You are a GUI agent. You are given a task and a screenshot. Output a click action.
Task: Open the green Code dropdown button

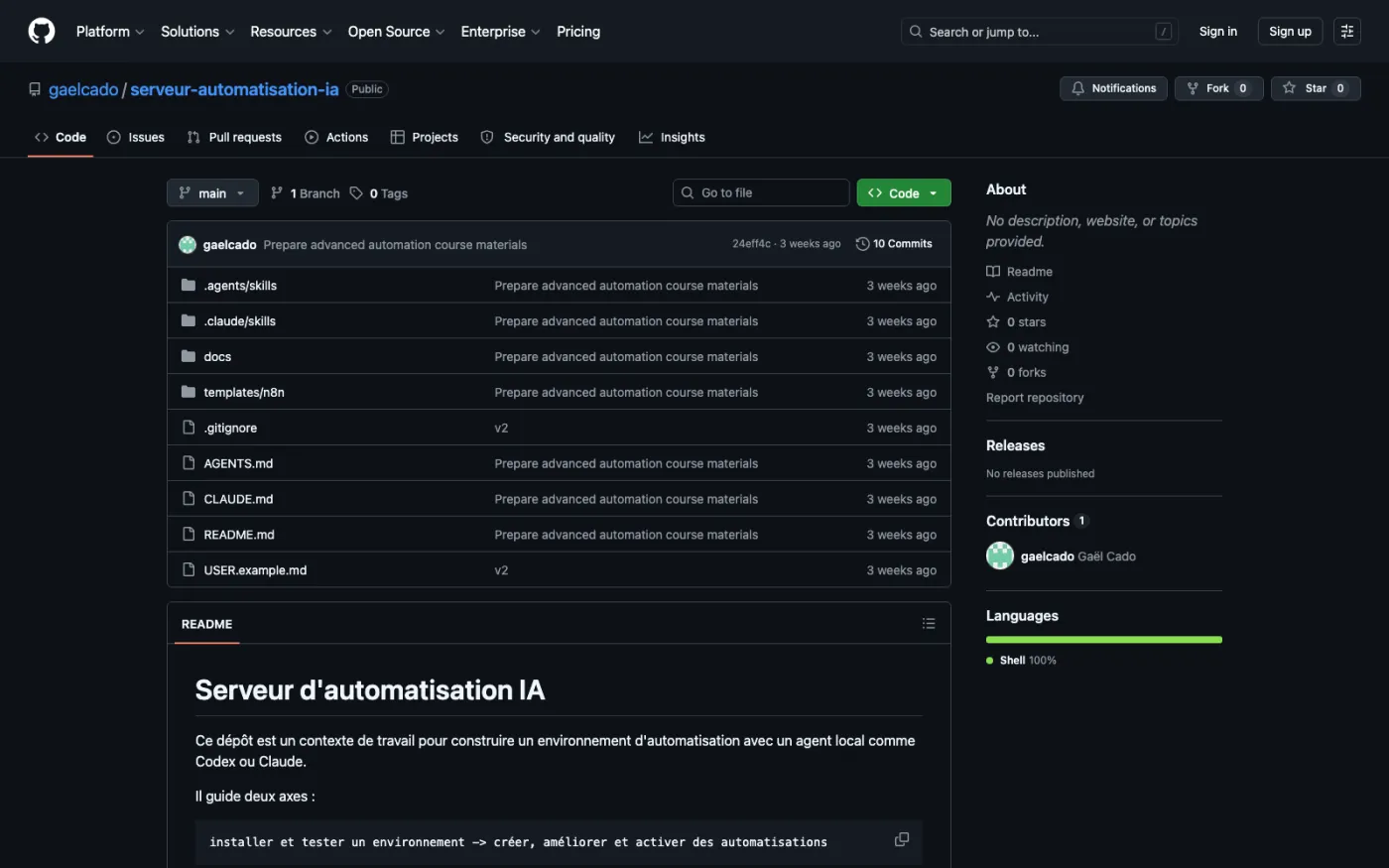(x=904, y=193)
